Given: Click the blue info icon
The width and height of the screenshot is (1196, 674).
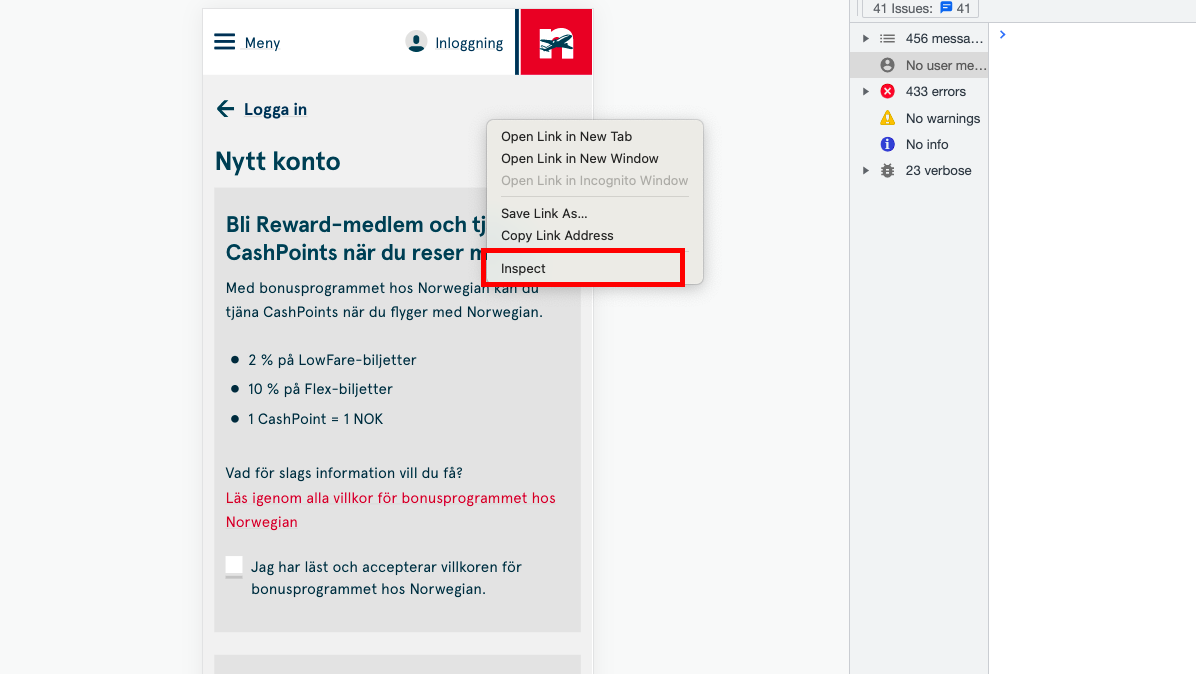Looking at the screenshot, I should [887, 144].
